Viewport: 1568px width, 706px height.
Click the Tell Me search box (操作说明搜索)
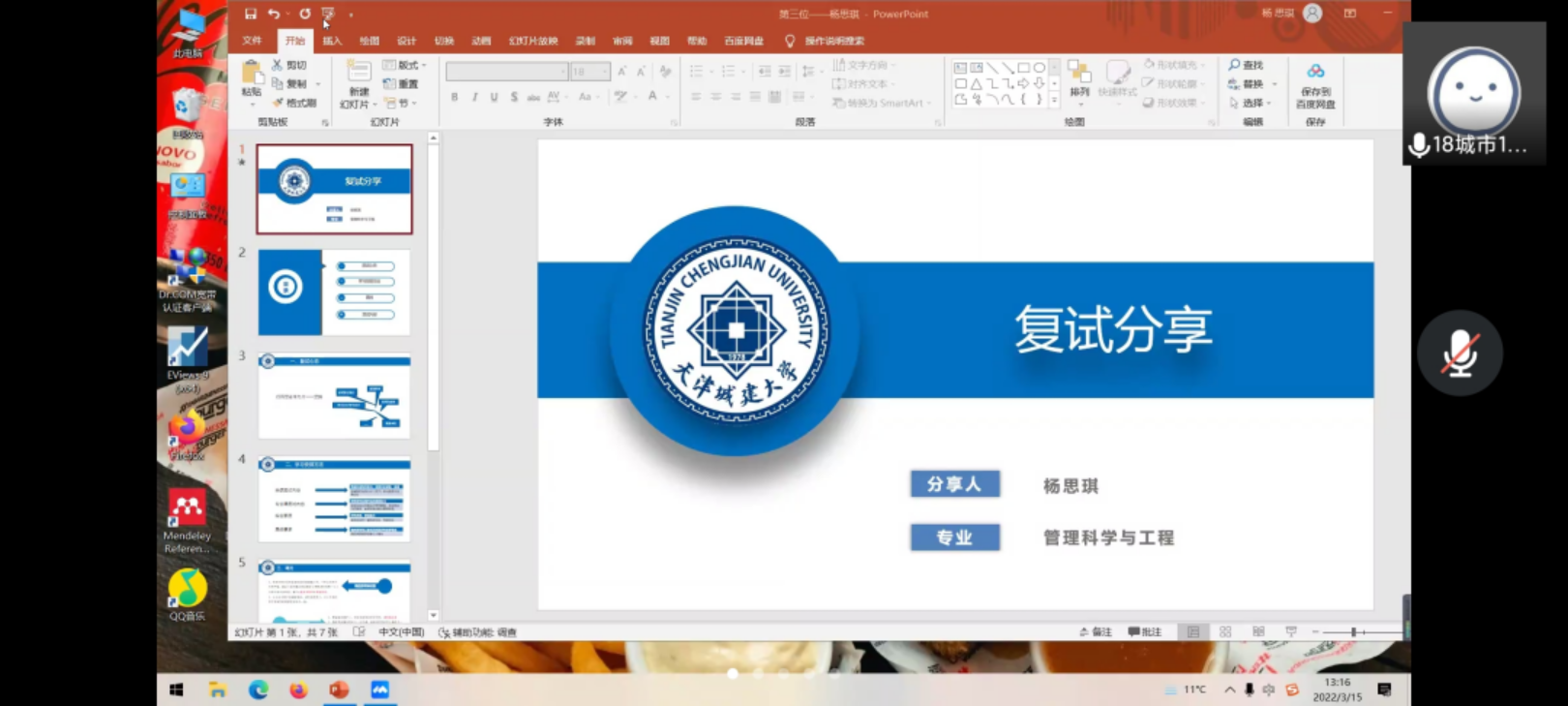click(826, 41)
